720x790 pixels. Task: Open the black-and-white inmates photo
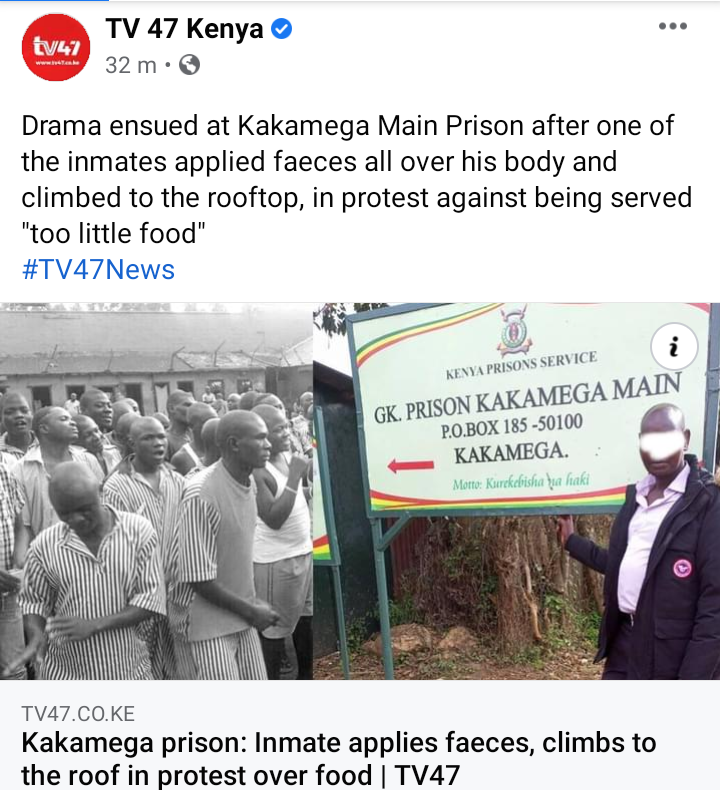click(156, 491)
